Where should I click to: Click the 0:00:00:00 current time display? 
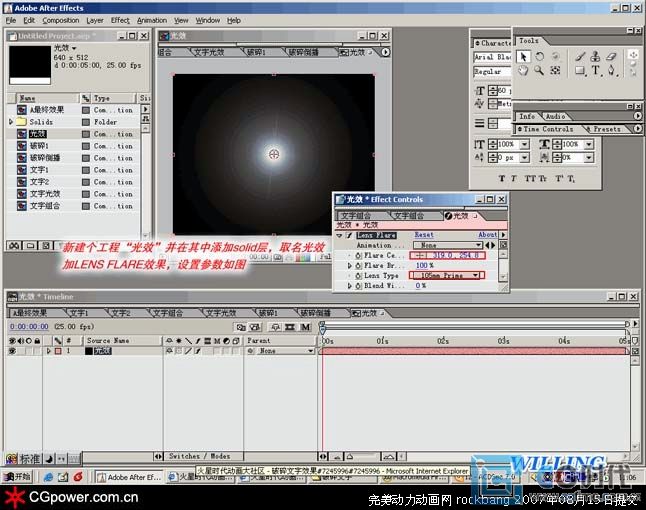[29, 327]
